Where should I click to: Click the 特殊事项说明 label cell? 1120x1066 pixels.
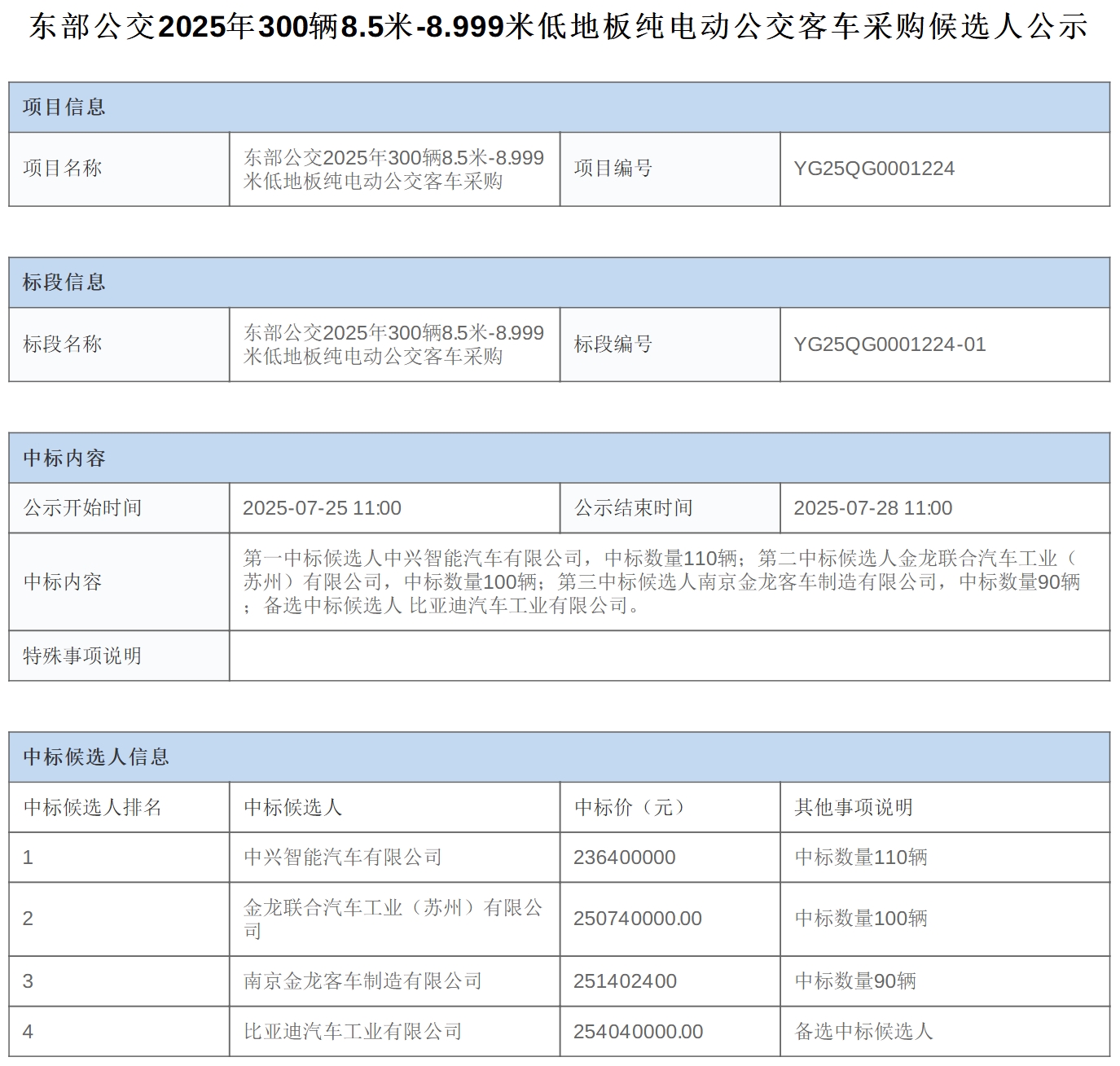(119, 656)
